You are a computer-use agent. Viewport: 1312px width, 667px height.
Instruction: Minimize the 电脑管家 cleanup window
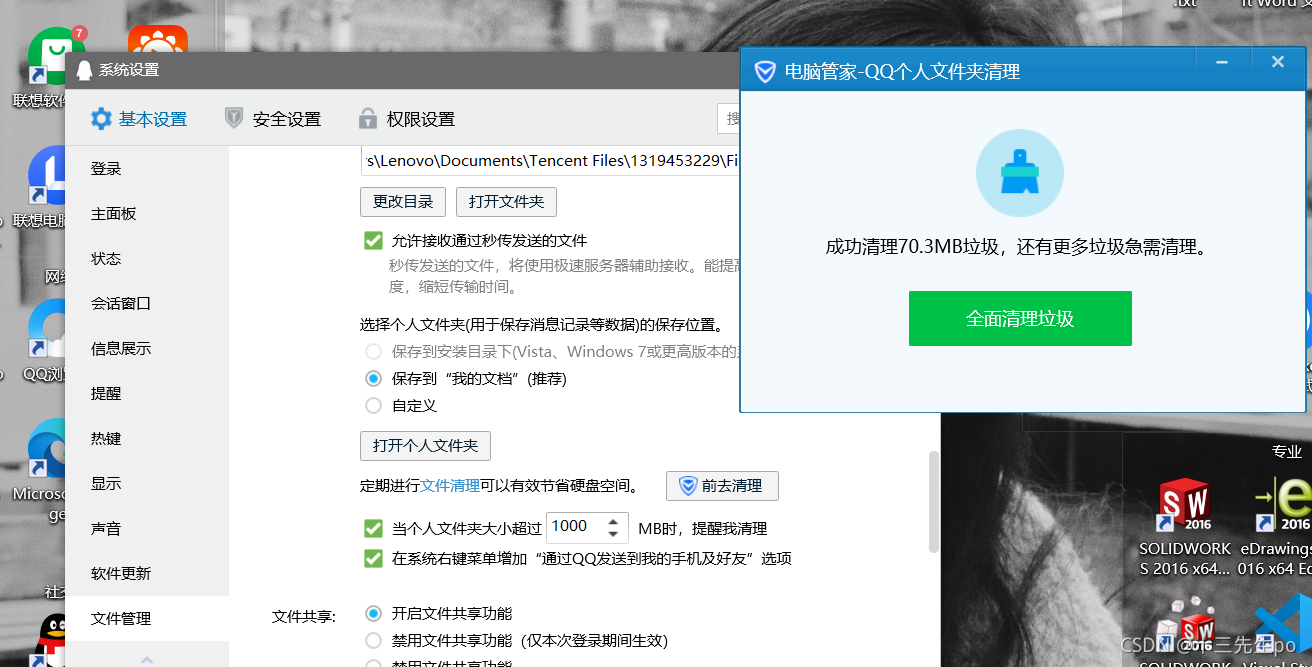tap(1222, 62)
